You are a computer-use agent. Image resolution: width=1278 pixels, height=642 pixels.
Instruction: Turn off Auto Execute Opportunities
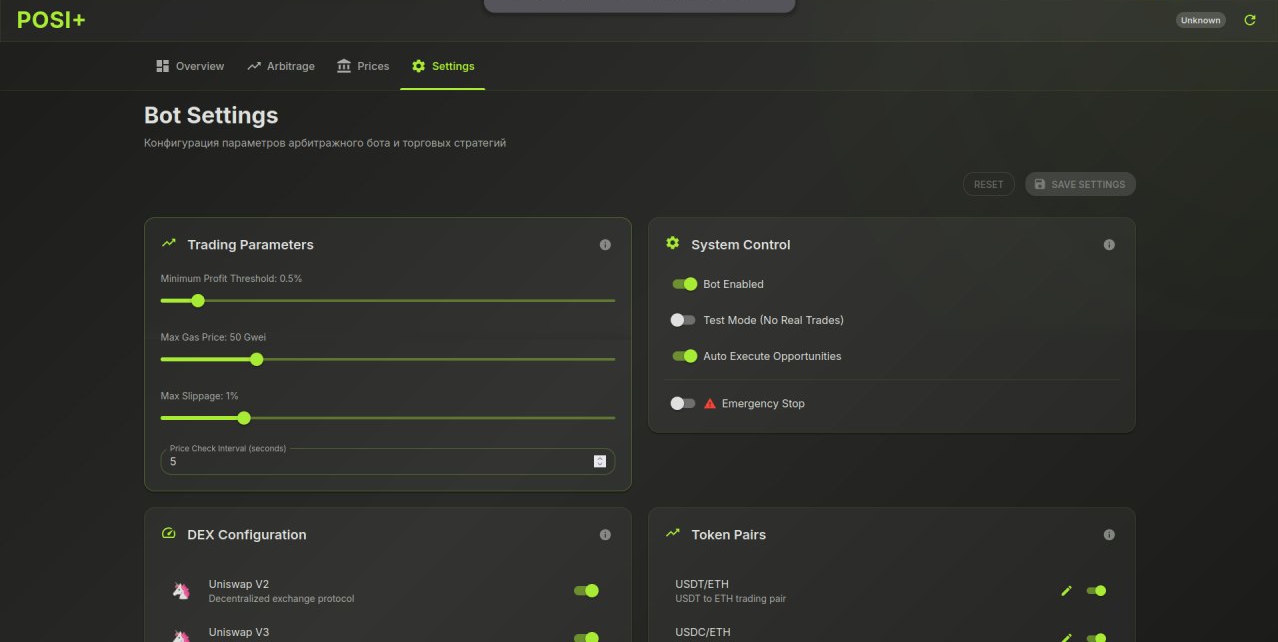(x=684, y=356)
